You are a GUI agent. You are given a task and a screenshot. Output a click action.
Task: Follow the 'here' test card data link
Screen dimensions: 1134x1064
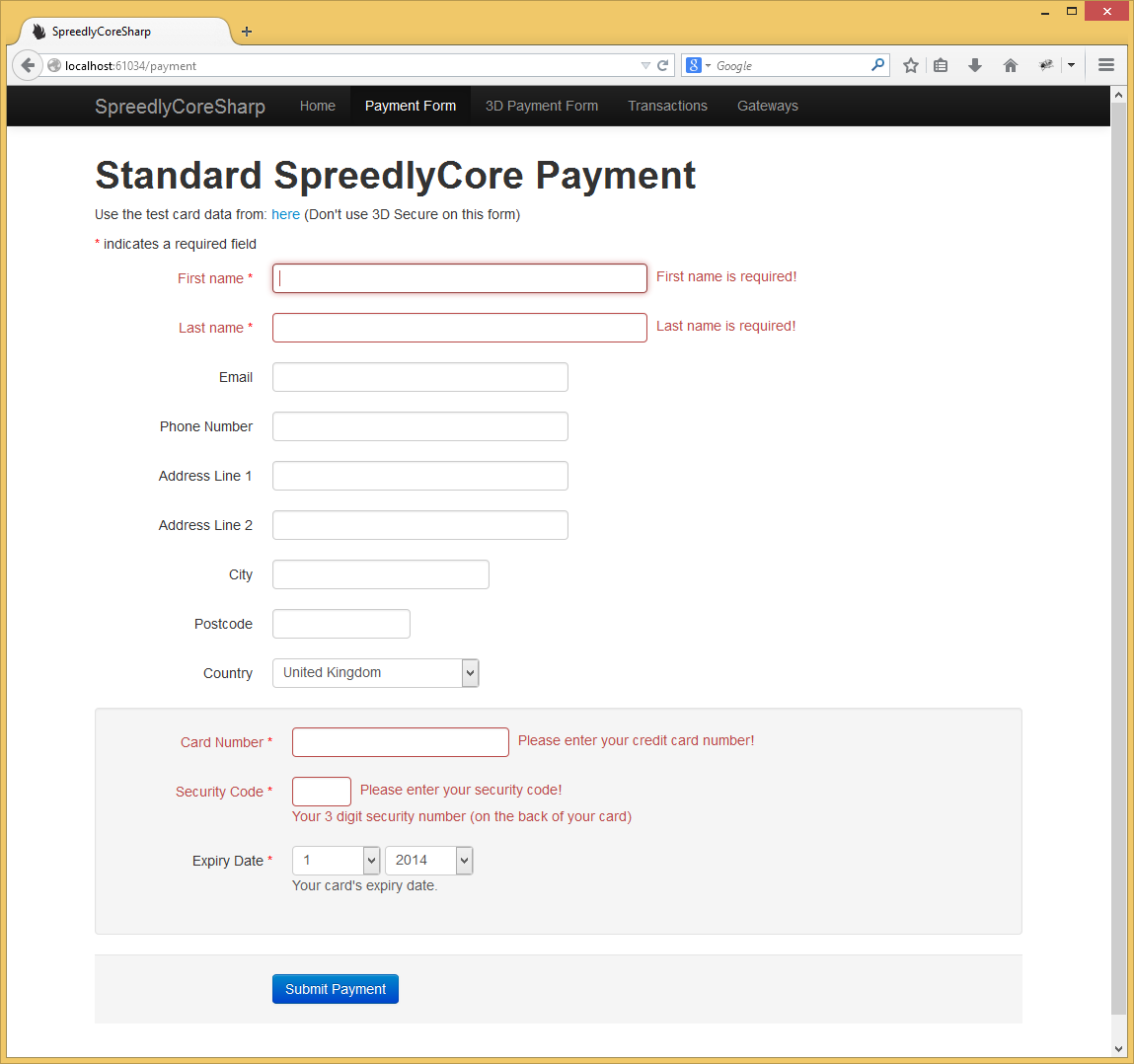tap(285, 214)
